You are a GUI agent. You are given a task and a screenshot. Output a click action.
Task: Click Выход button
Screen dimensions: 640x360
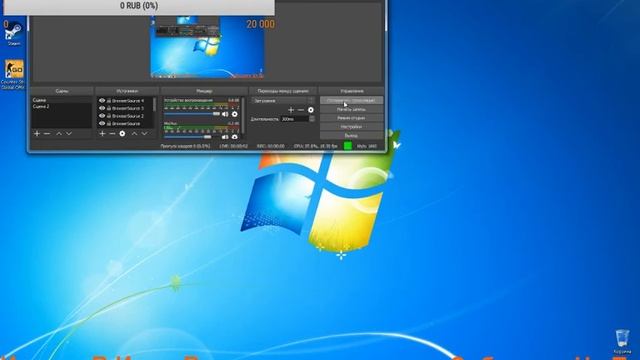click(x=351, y=135)
